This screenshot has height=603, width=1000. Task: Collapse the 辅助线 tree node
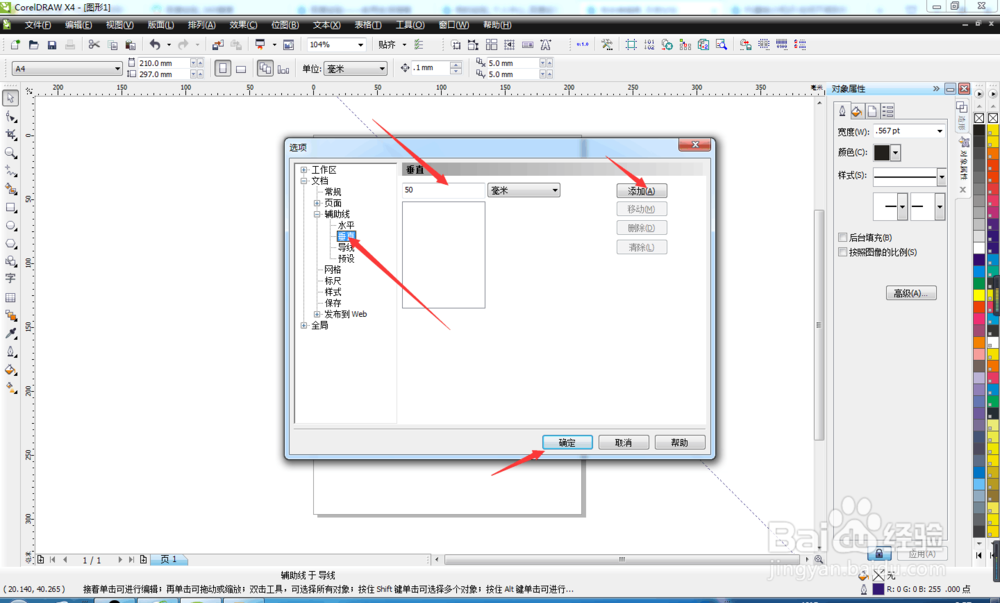(x=317, y=214)
